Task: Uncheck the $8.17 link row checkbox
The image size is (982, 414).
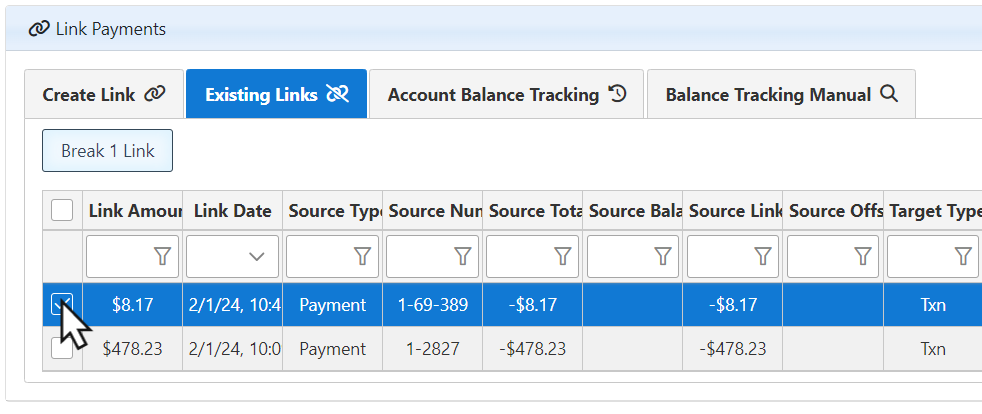Action: 62,304
